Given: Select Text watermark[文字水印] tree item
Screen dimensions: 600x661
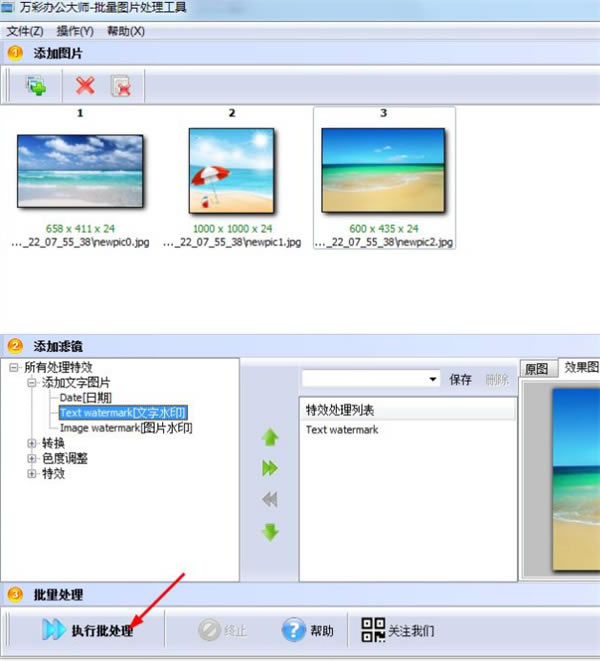Looking at the screenshot, I should pos(123,413).
